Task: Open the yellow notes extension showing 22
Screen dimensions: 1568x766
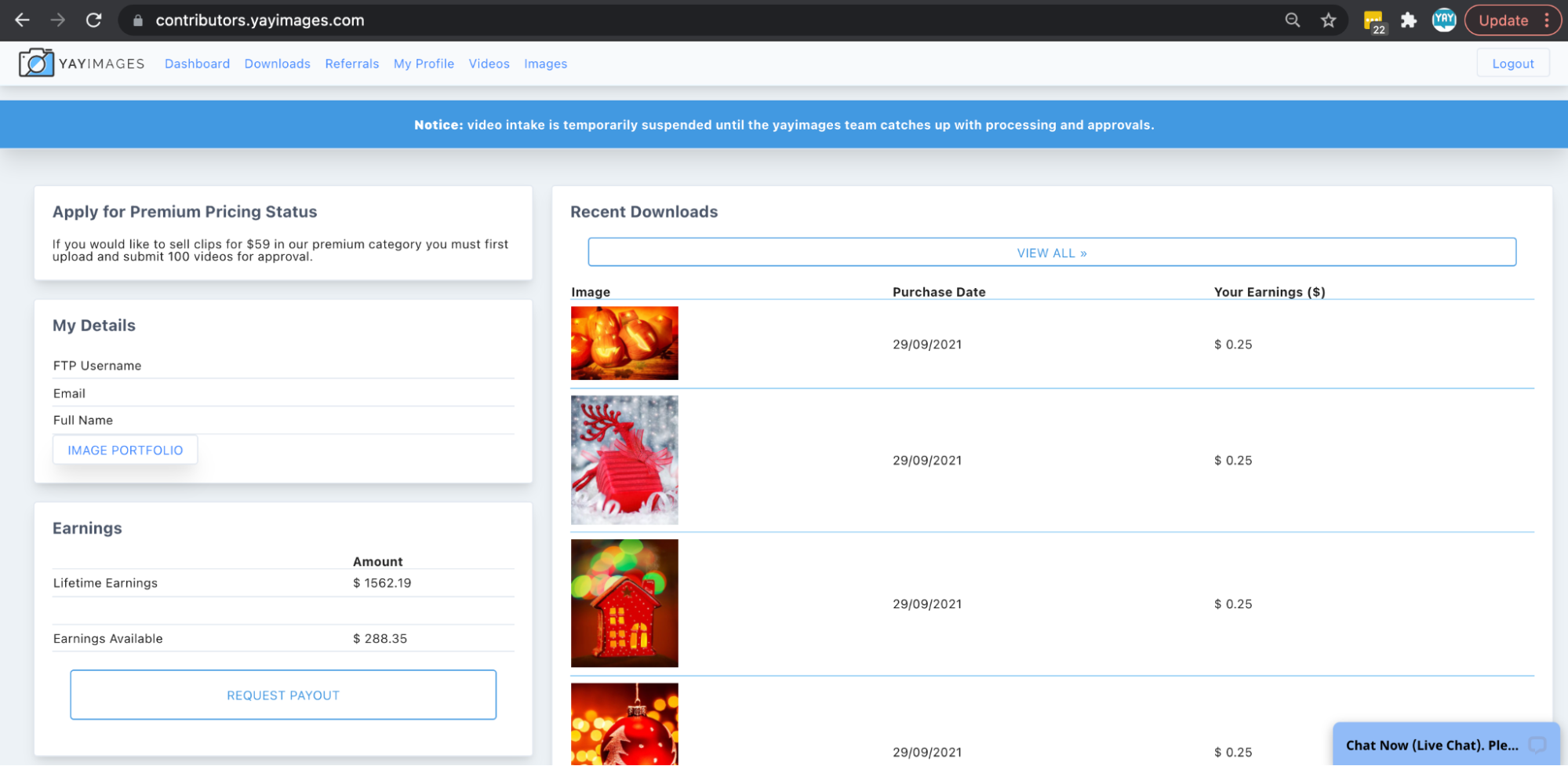Action: 1373,20
